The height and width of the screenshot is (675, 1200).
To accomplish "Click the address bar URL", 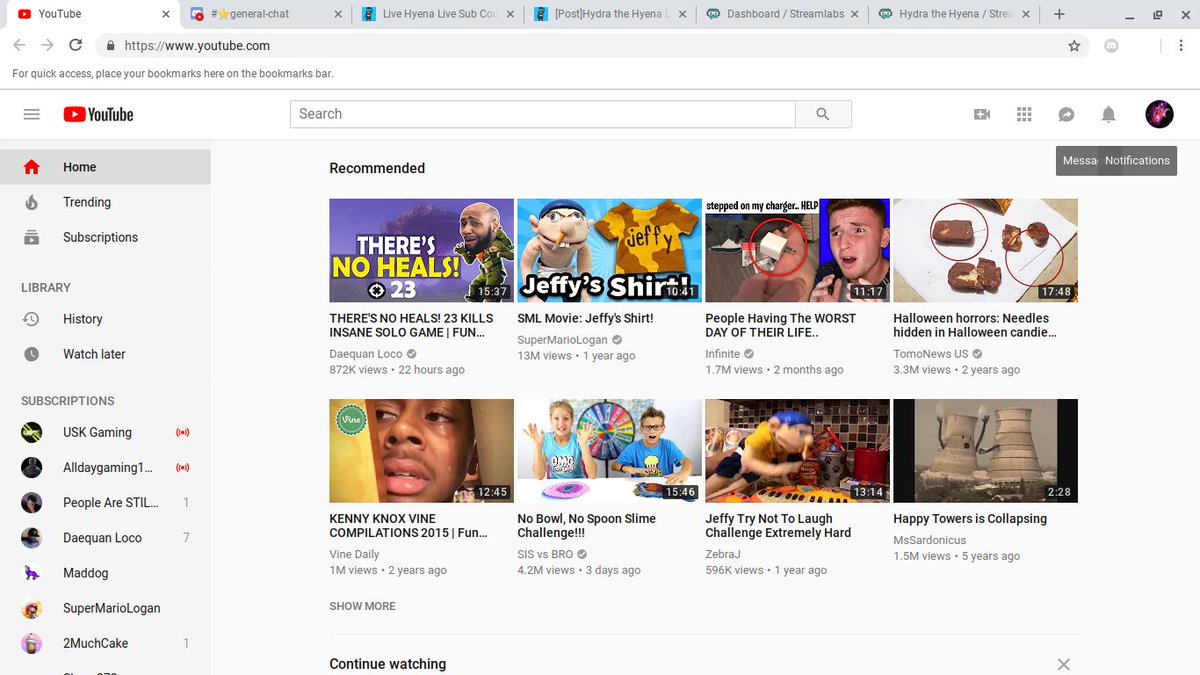I will tap(197, 46).
